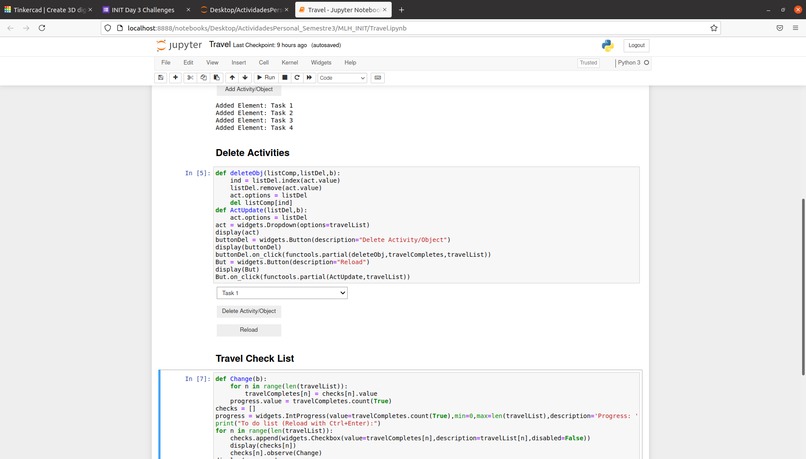Bookmark page with the star icon
Image resolution: width=806 pixels, height=459 pixels.
coord(713,28)
